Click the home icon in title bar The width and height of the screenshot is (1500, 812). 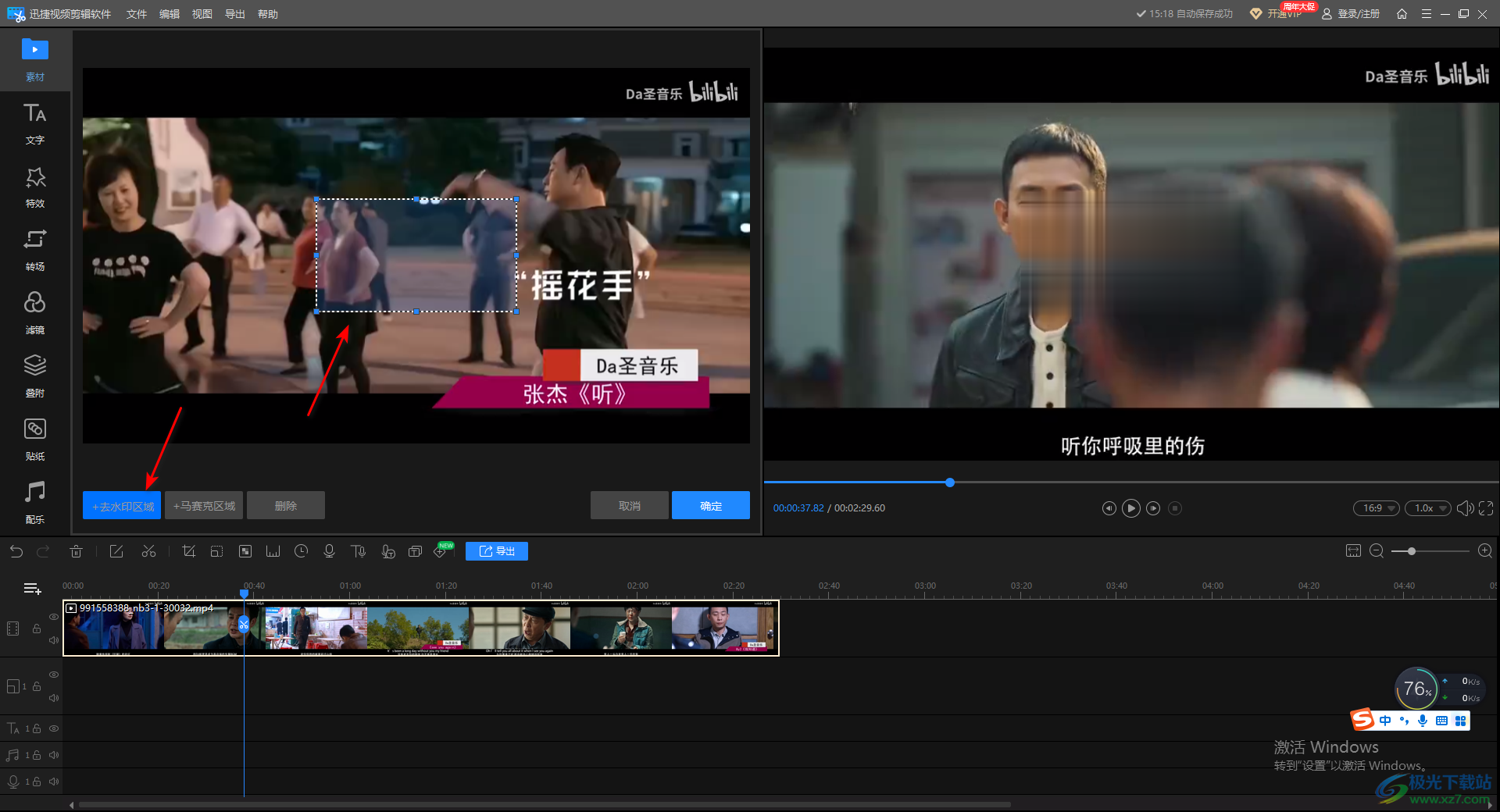1402,14
